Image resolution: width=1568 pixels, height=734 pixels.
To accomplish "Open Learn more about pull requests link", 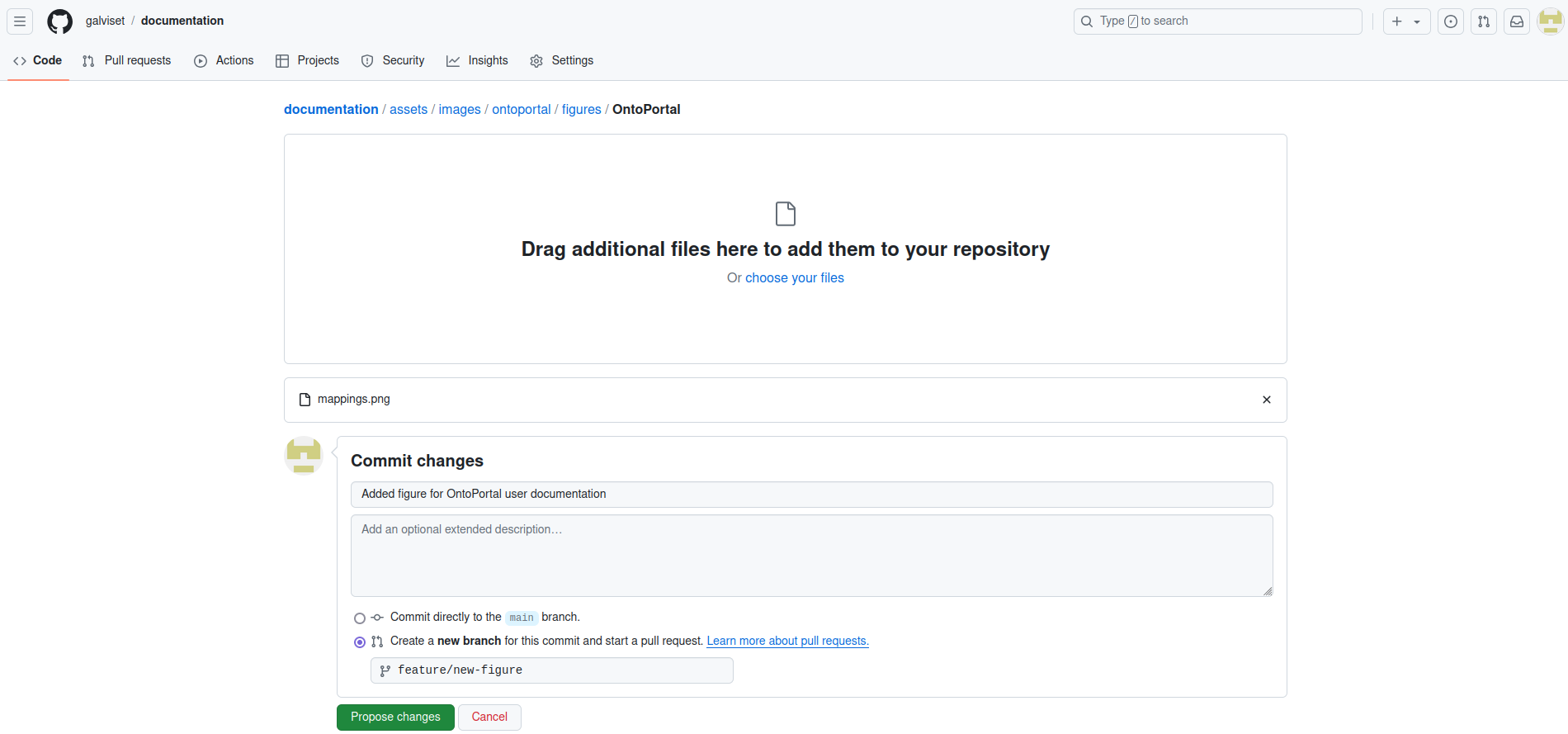I will point(787,641).
